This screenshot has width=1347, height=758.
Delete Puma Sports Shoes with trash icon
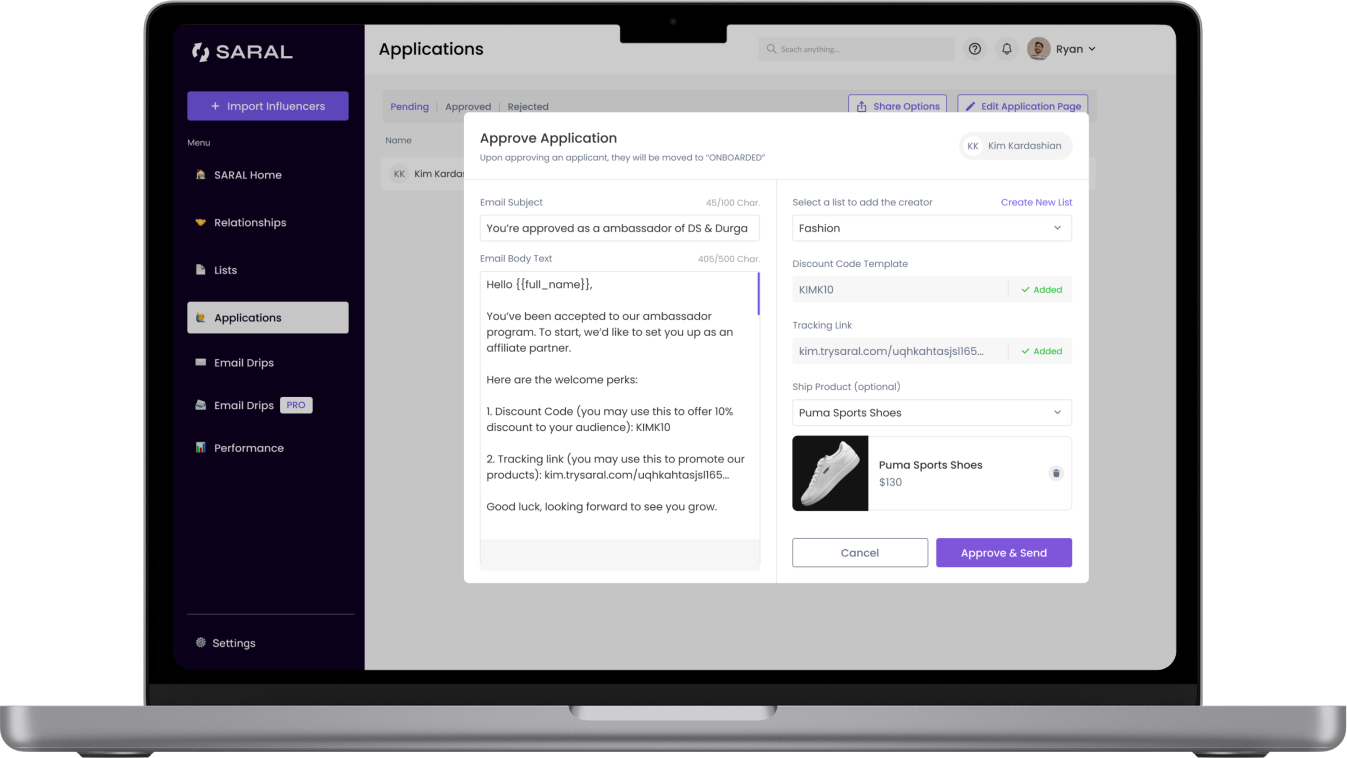[1055, 473]
